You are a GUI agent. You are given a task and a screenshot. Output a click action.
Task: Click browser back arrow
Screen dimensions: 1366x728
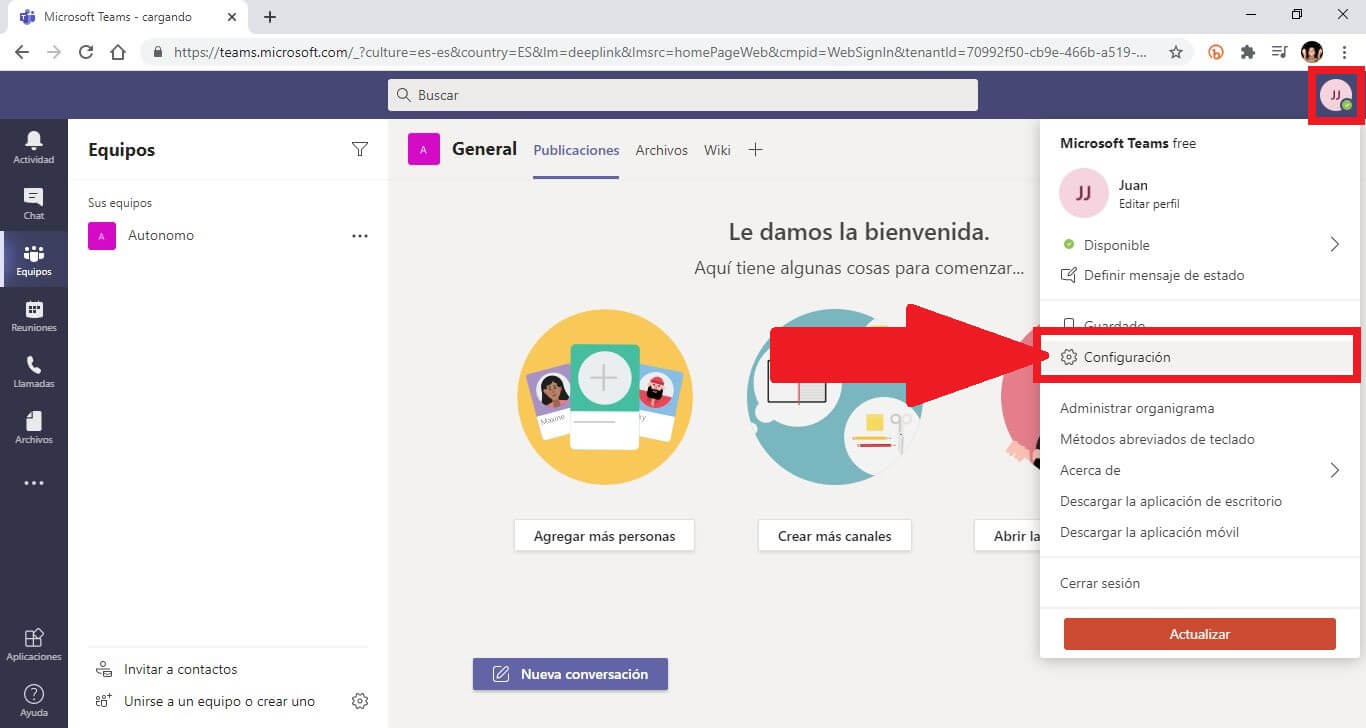[x=22, y=52]
